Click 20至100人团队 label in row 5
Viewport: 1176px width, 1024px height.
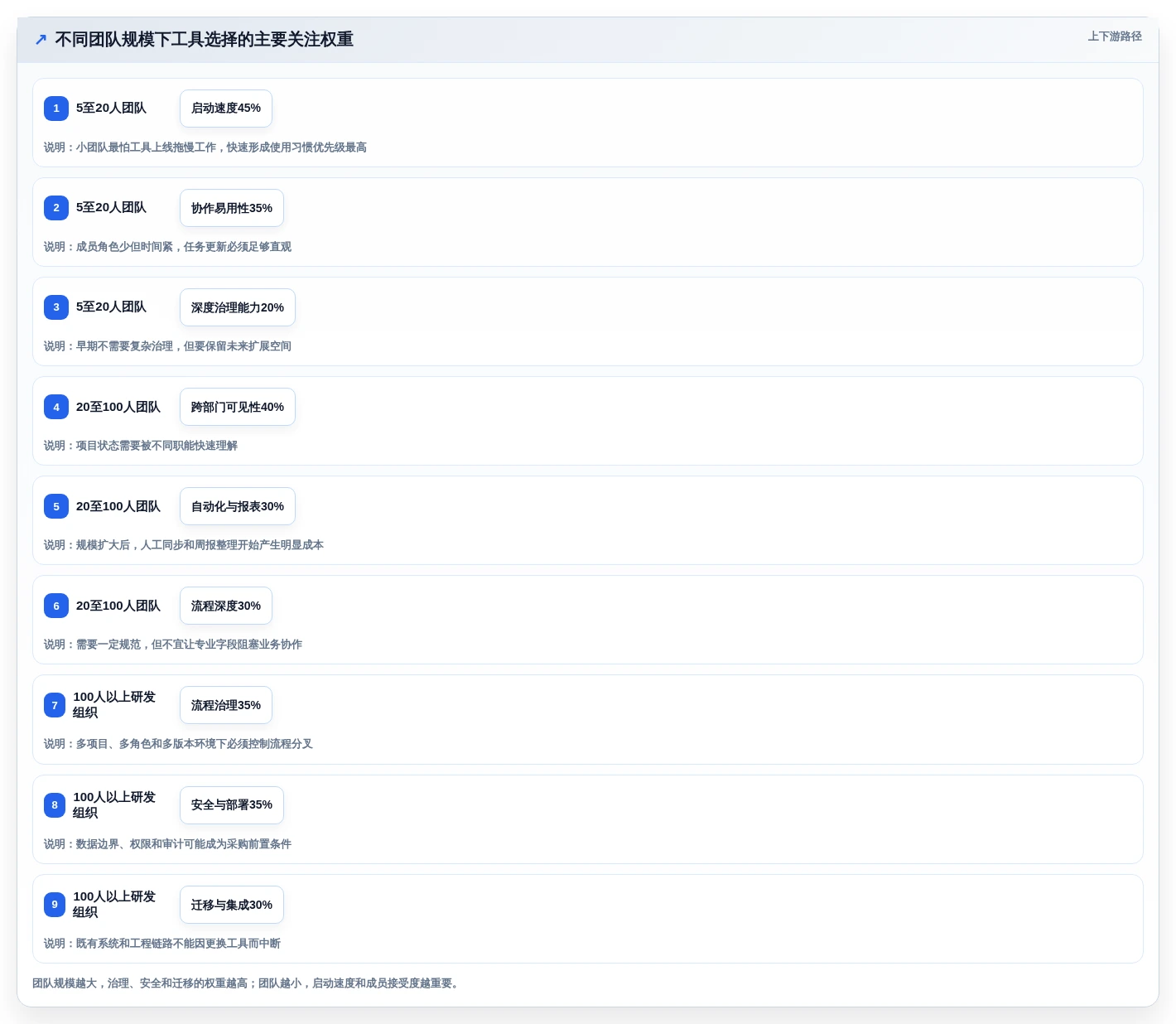[x=118, y=506]
